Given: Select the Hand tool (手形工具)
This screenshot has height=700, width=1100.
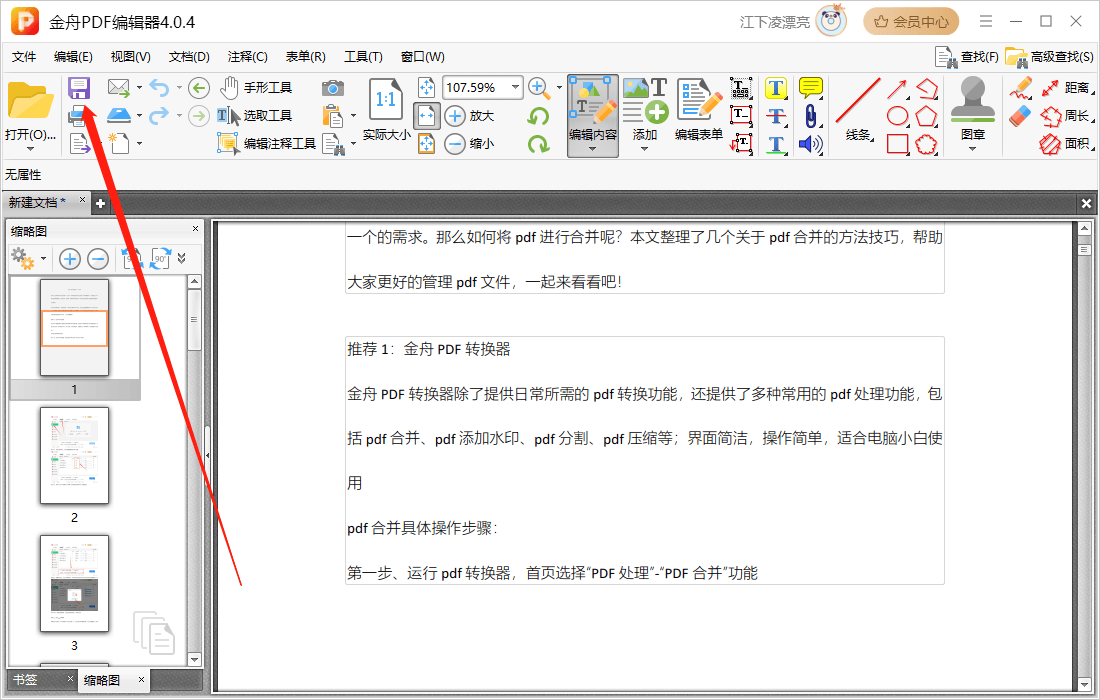Looking at the screenshot, I should pos(255,88).
